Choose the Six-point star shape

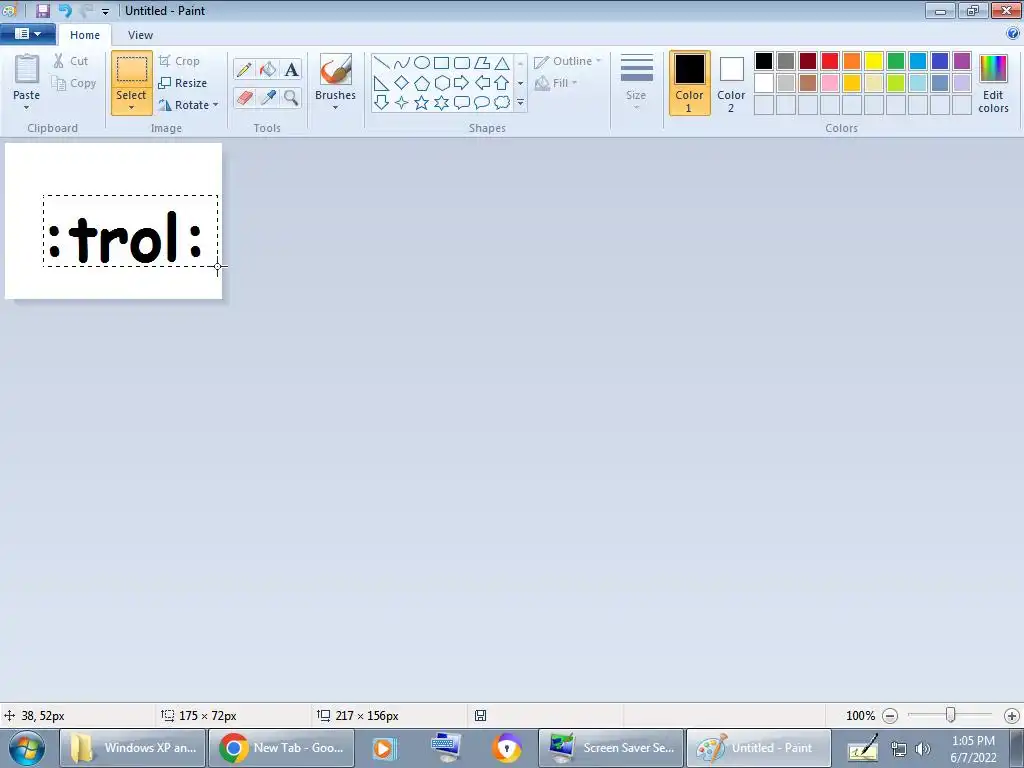pos(441,103)
